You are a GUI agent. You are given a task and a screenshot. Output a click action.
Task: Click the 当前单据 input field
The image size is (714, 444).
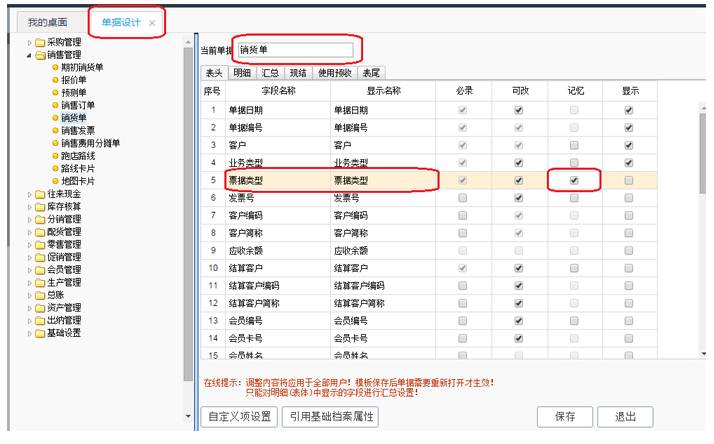295,50
